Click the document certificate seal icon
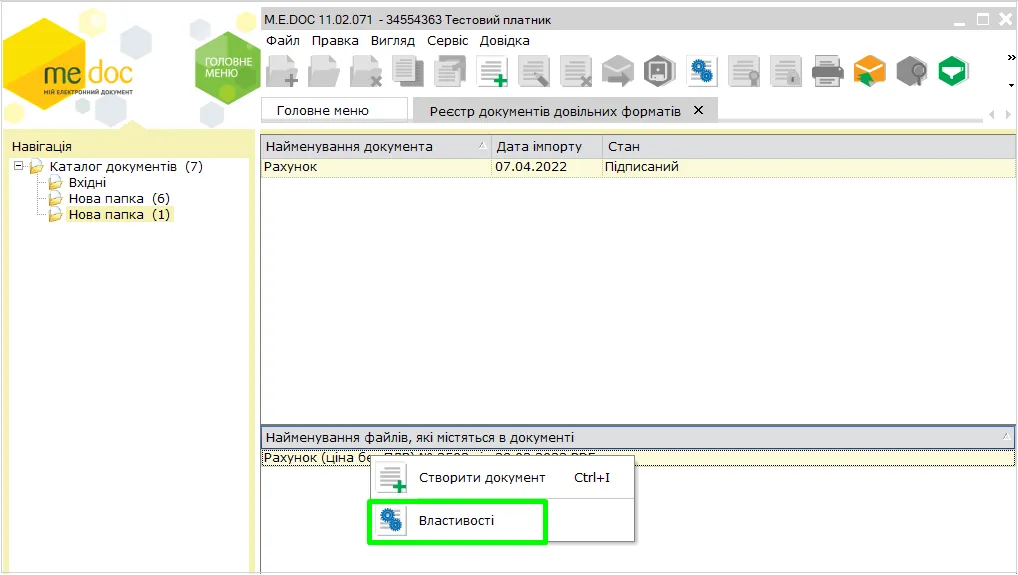 coord(744,71)
